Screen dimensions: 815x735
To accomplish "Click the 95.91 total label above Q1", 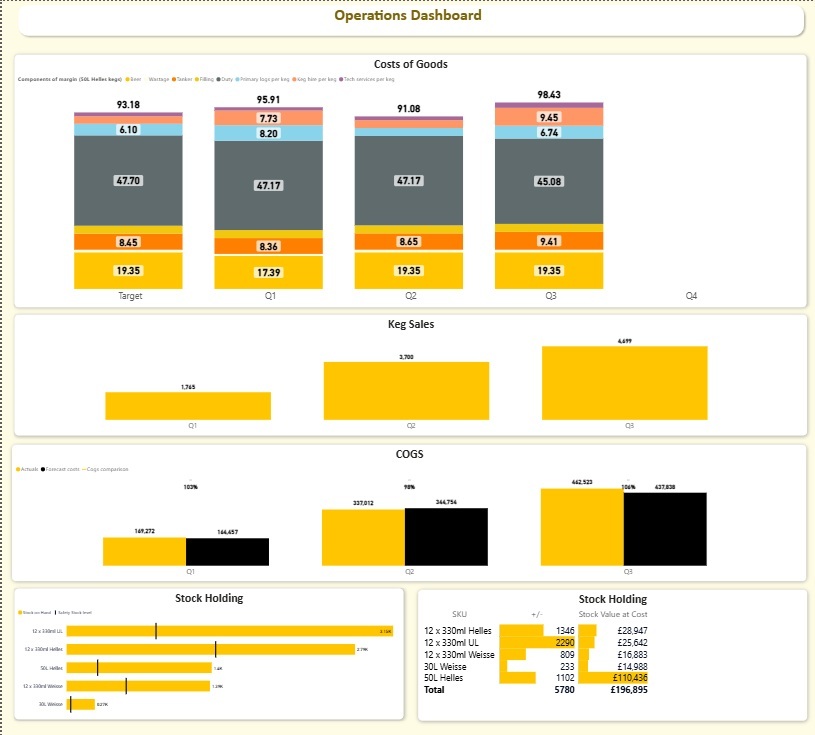I will [x=268, y=99].
